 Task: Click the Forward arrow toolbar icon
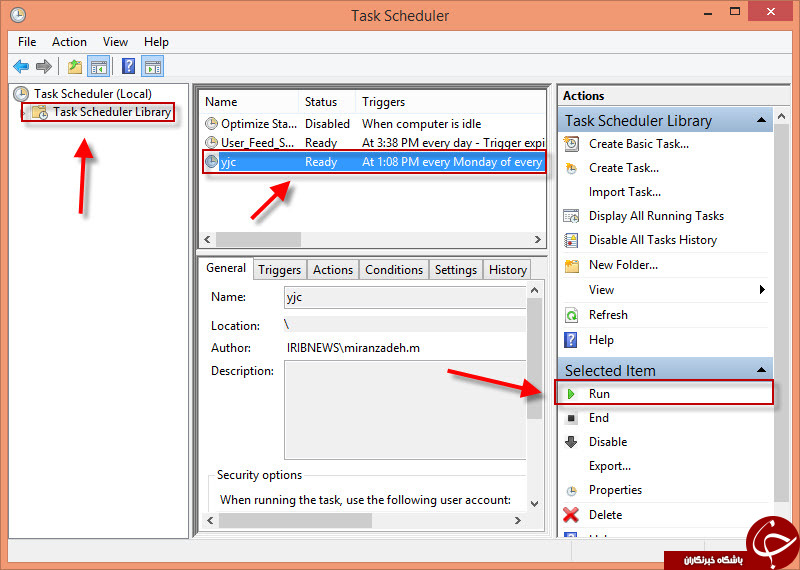point(44,66)
